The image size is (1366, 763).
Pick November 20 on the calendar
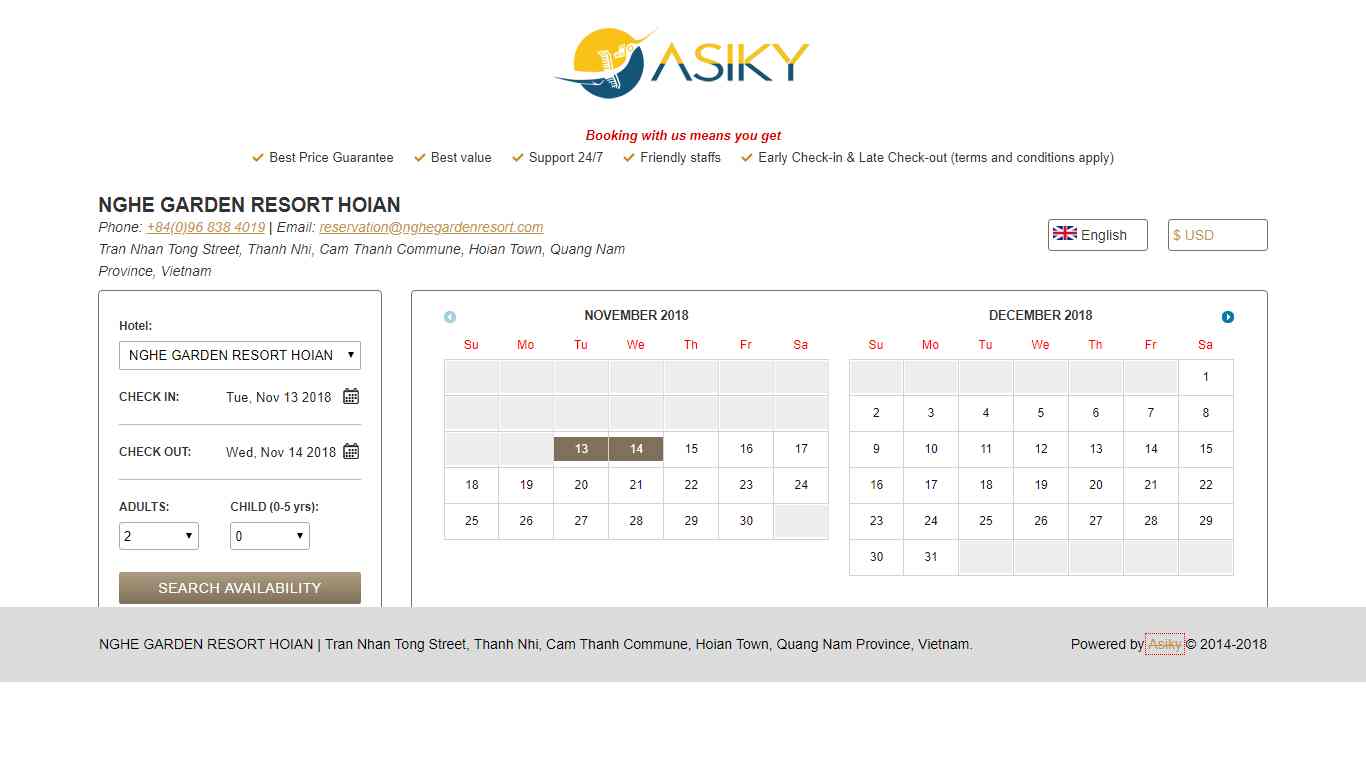[x=581, y=485]
